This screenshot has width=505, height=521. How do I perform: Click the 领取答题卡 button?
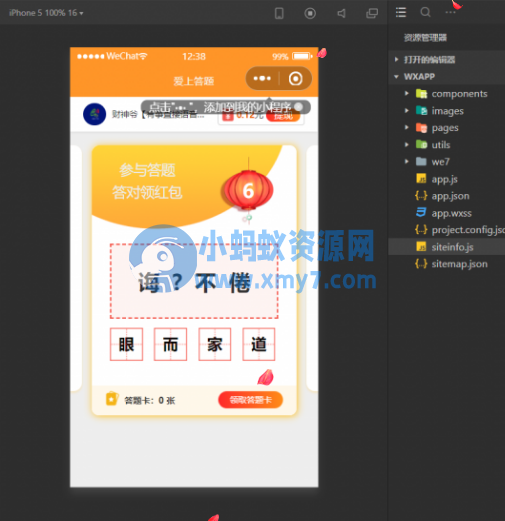coord(251,400)
